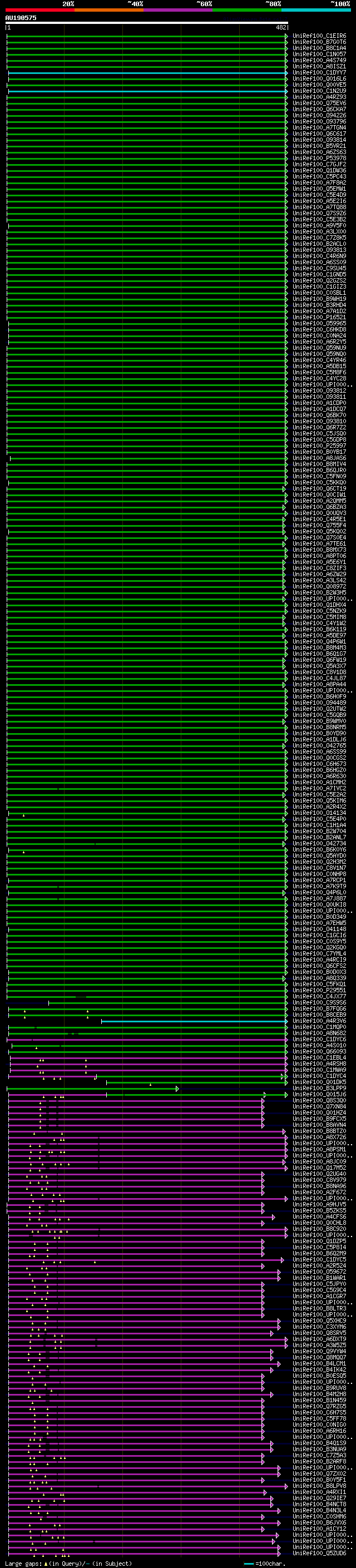Open hit UniRef100_A7TGN4
Screen dimensions: 356x1568
(319, 127)
